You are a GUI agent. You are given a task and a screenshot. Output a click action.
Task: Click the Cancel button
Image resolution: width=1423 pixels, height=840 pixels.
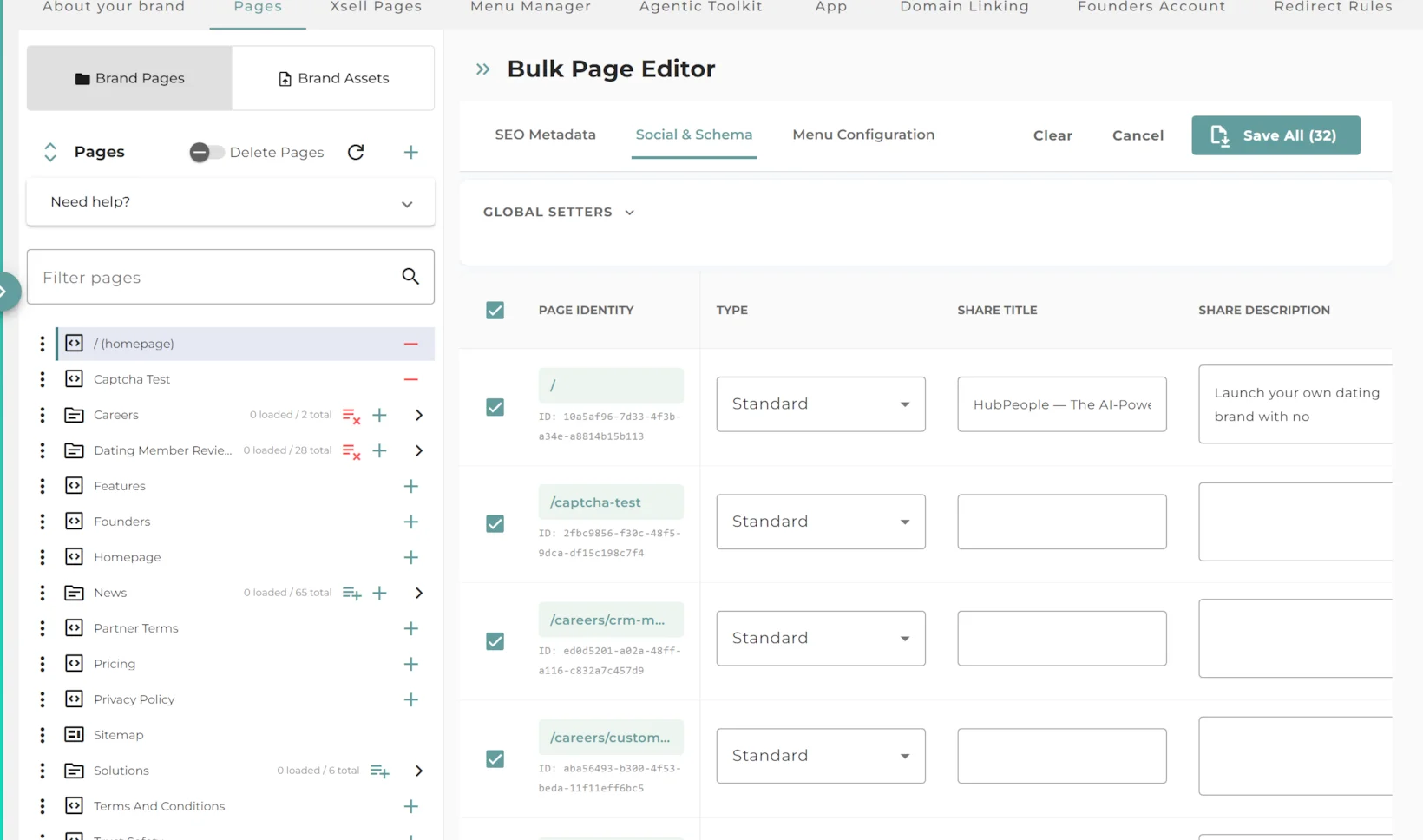(1138, 135)
